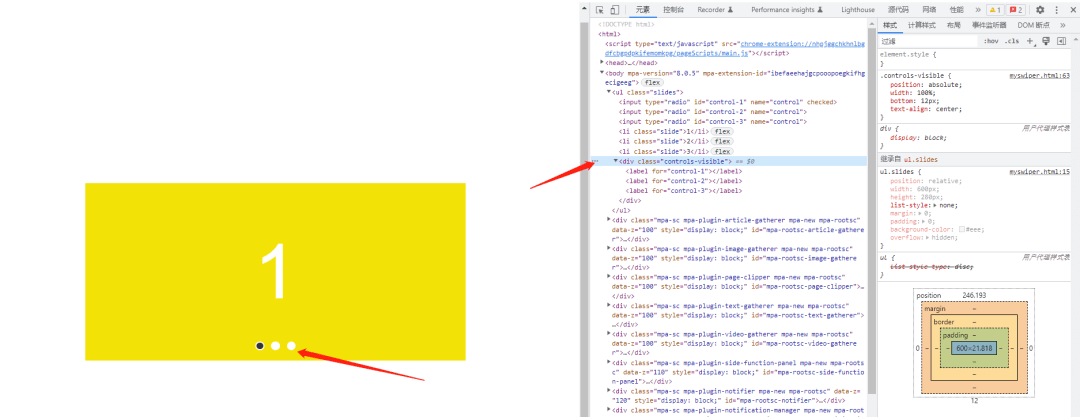Screen dimensions: 1080x417
Task: Select the 事件监听器 sidebar tab
Action: coord(989,26)
